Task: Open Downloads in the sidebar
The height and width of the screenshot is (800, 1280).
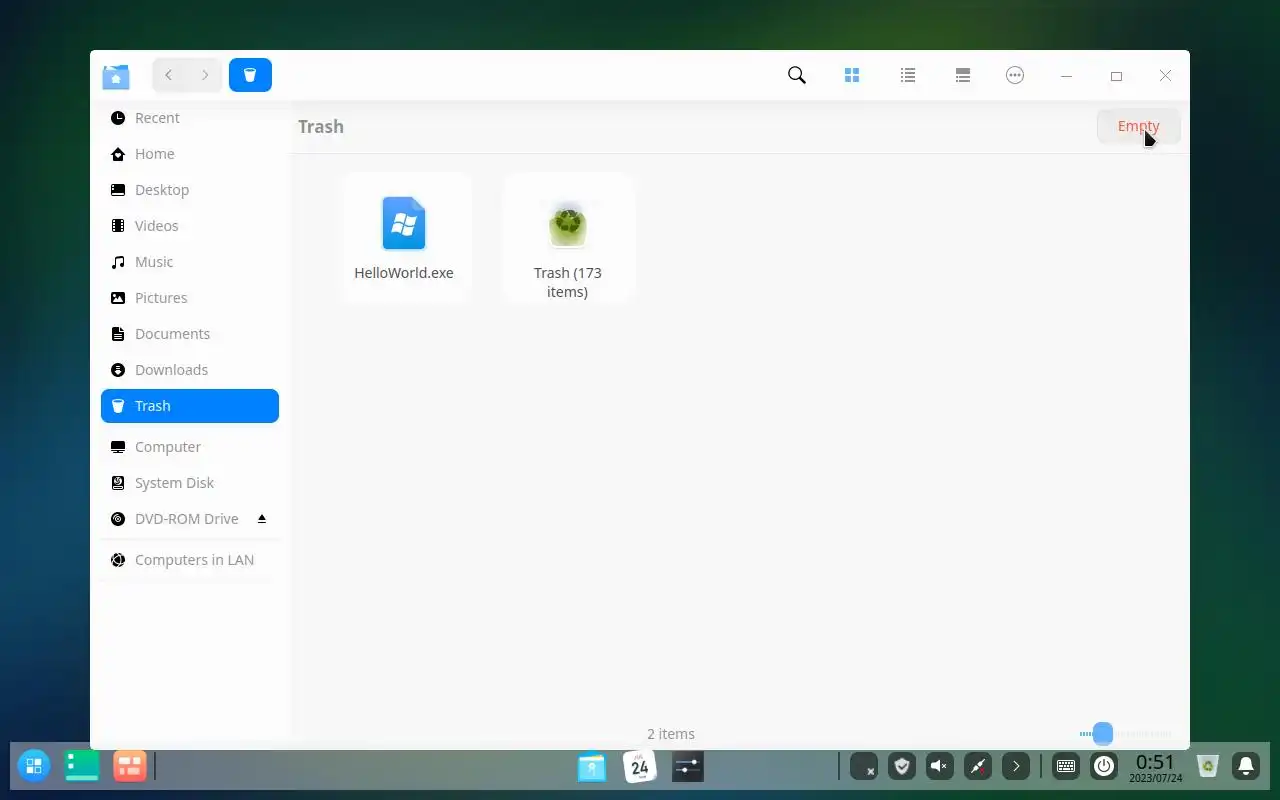Action: tap(190, 370)
